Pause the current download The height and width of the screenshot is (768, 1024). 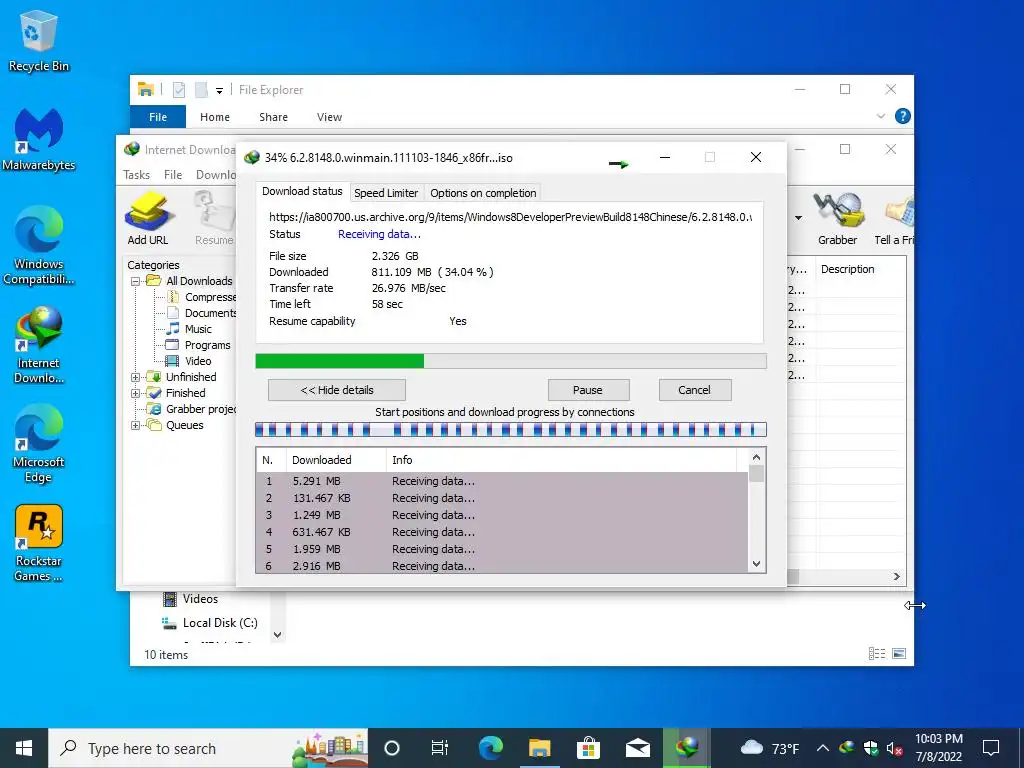pos(588,390)
